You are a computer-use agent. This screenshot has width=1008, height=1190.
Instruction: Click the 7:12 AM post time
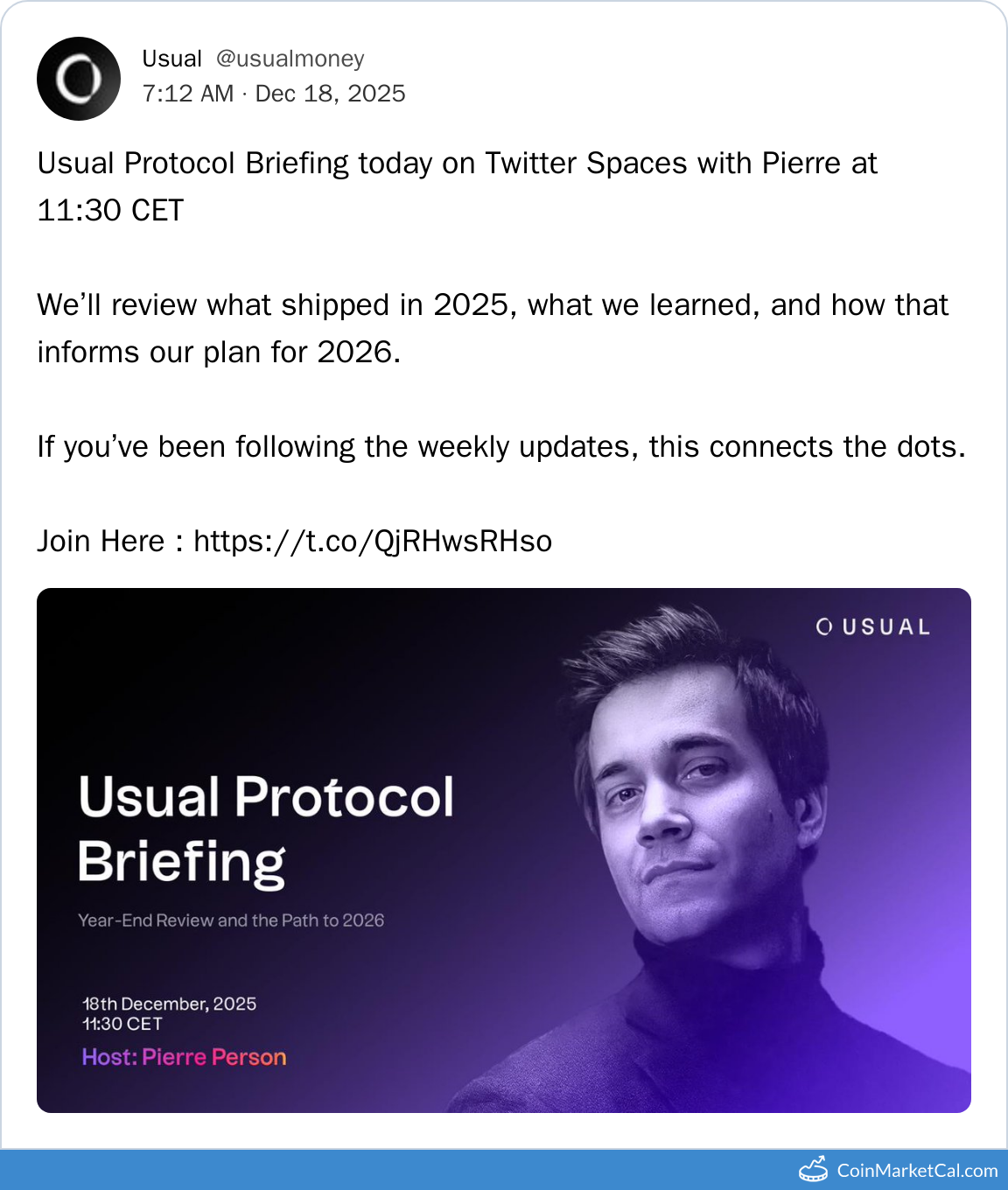188,94
